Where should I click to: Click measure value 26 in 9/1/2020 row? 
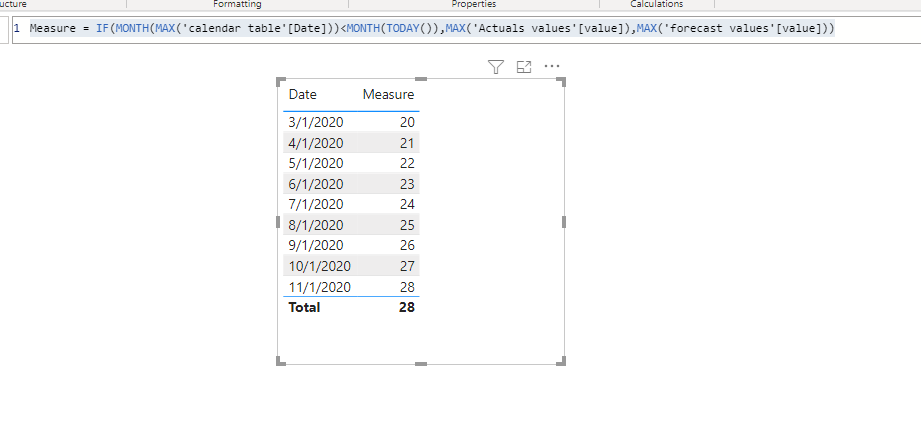407,245
